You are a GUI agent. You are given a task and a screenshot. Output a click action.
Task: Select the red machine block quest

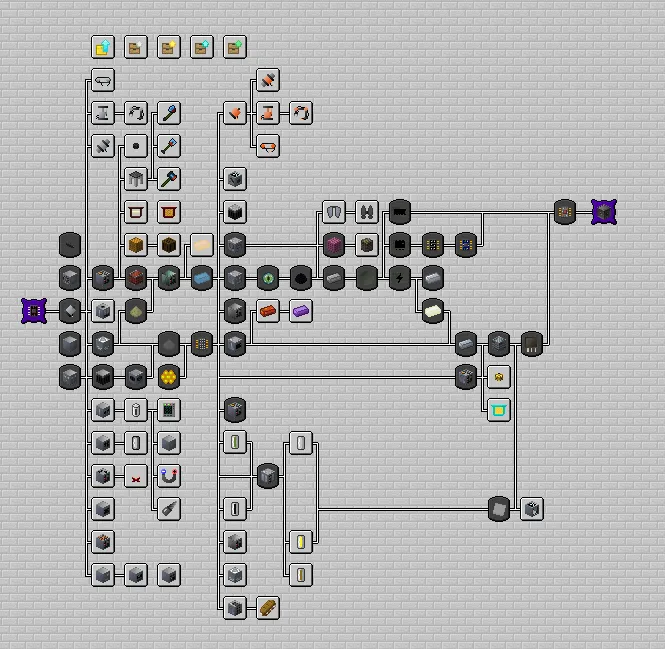coord(136,278)
